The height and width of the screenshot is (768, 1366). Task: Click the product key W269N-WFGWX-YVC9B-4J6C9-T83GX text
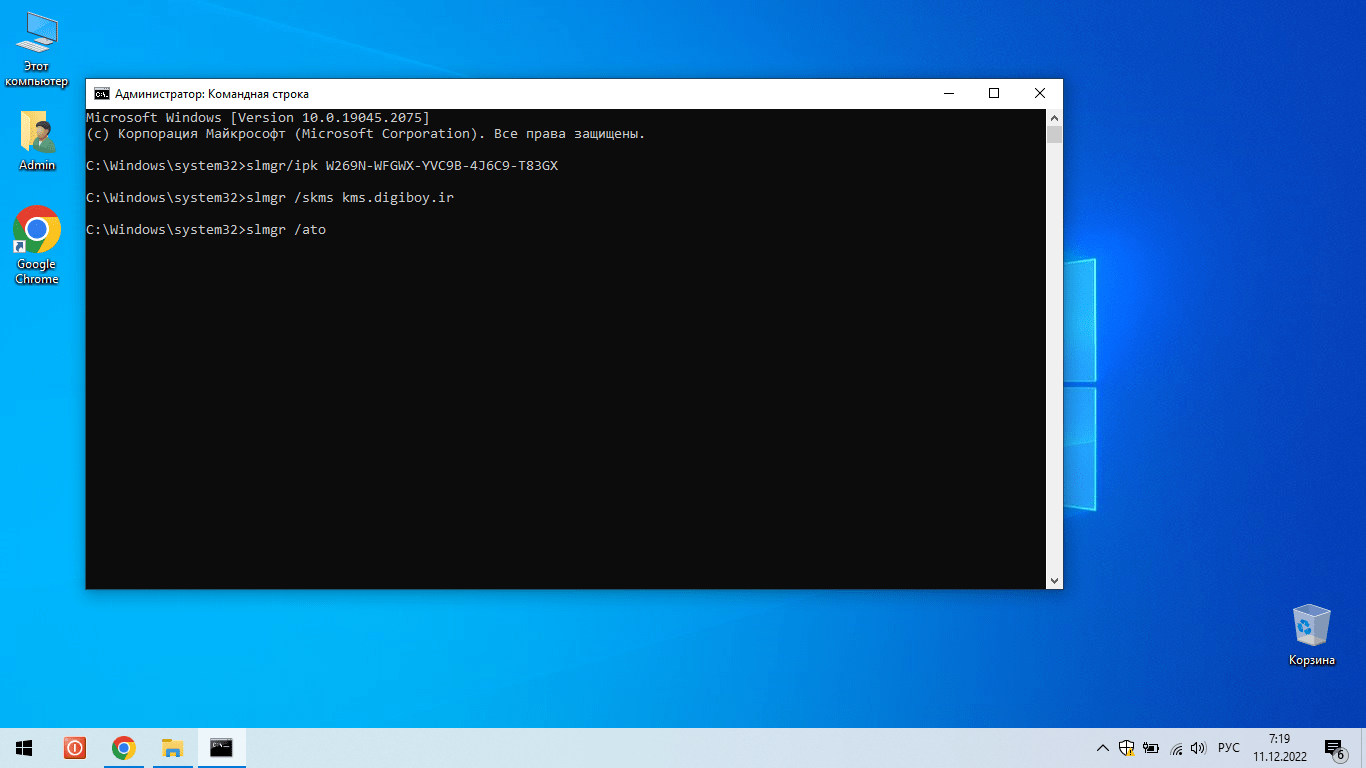coord(442,166)
